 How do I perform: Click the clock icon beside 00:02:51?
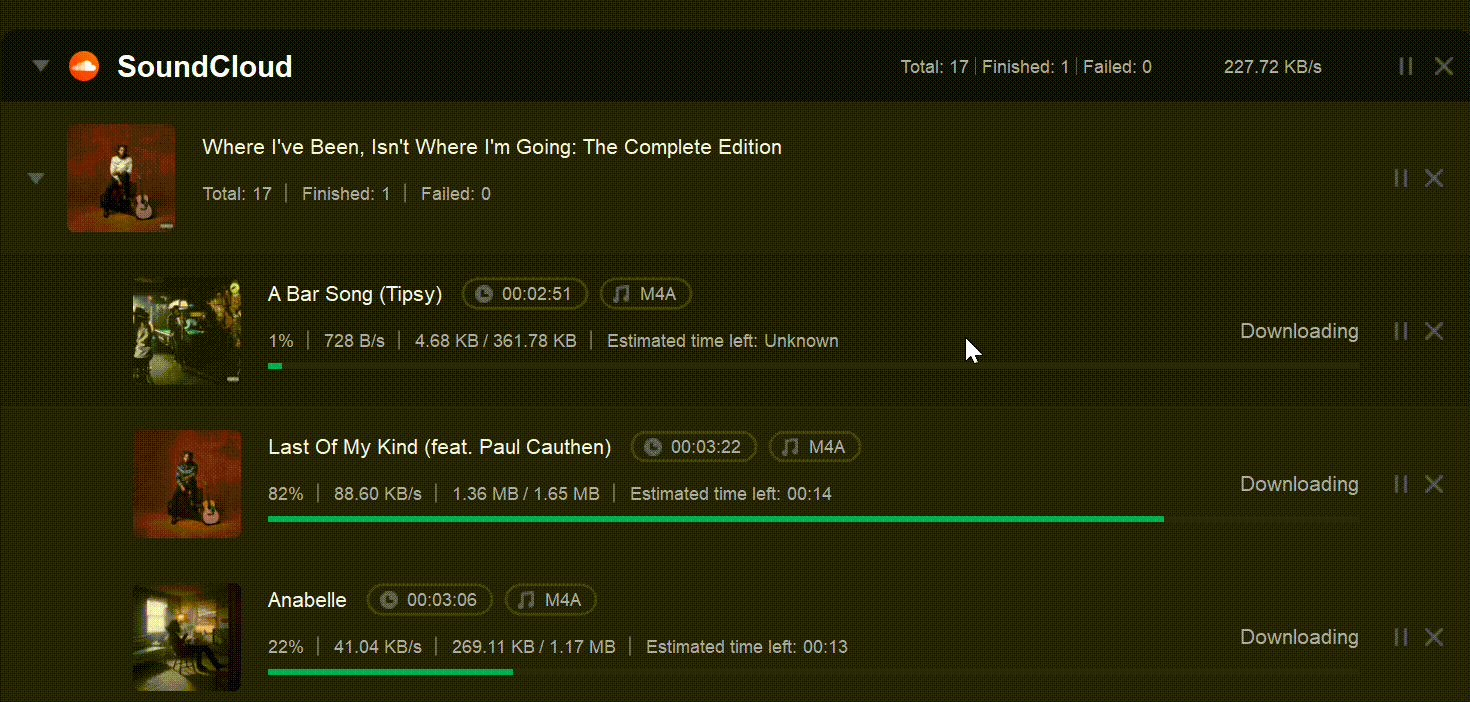click(484, 293)
